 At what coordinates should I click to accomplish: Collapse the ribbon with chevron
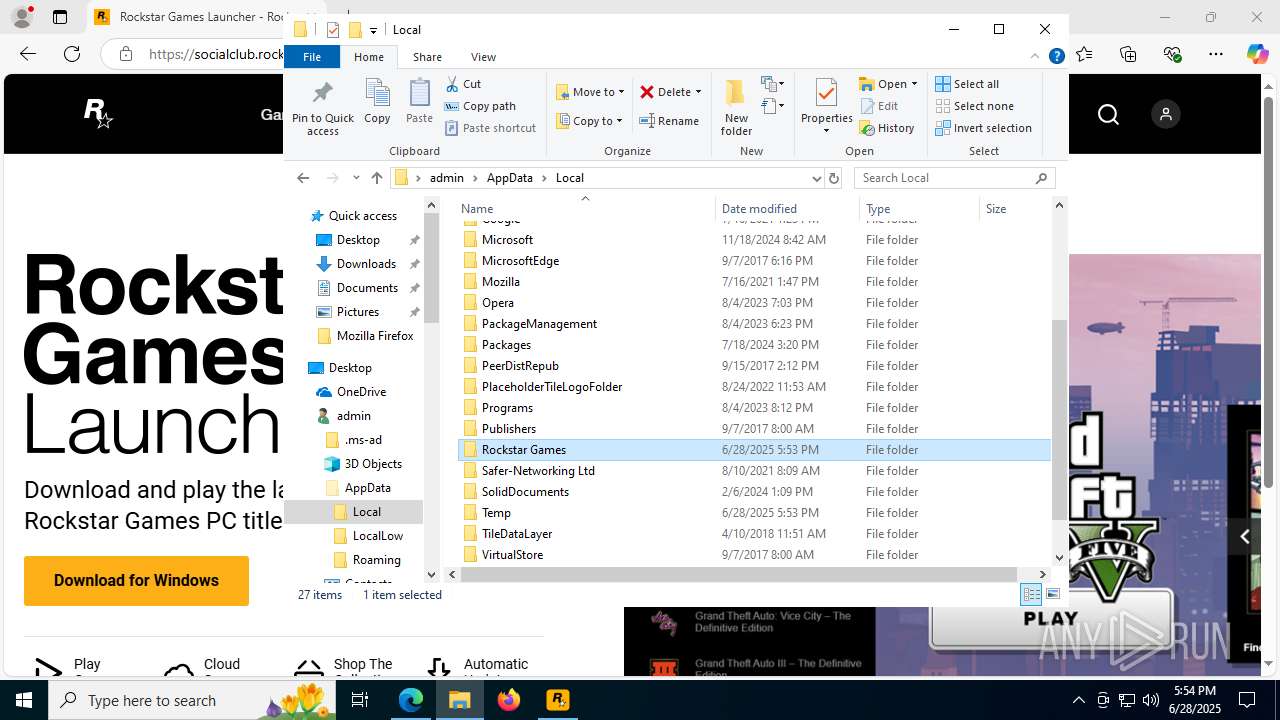(1035, 57)
